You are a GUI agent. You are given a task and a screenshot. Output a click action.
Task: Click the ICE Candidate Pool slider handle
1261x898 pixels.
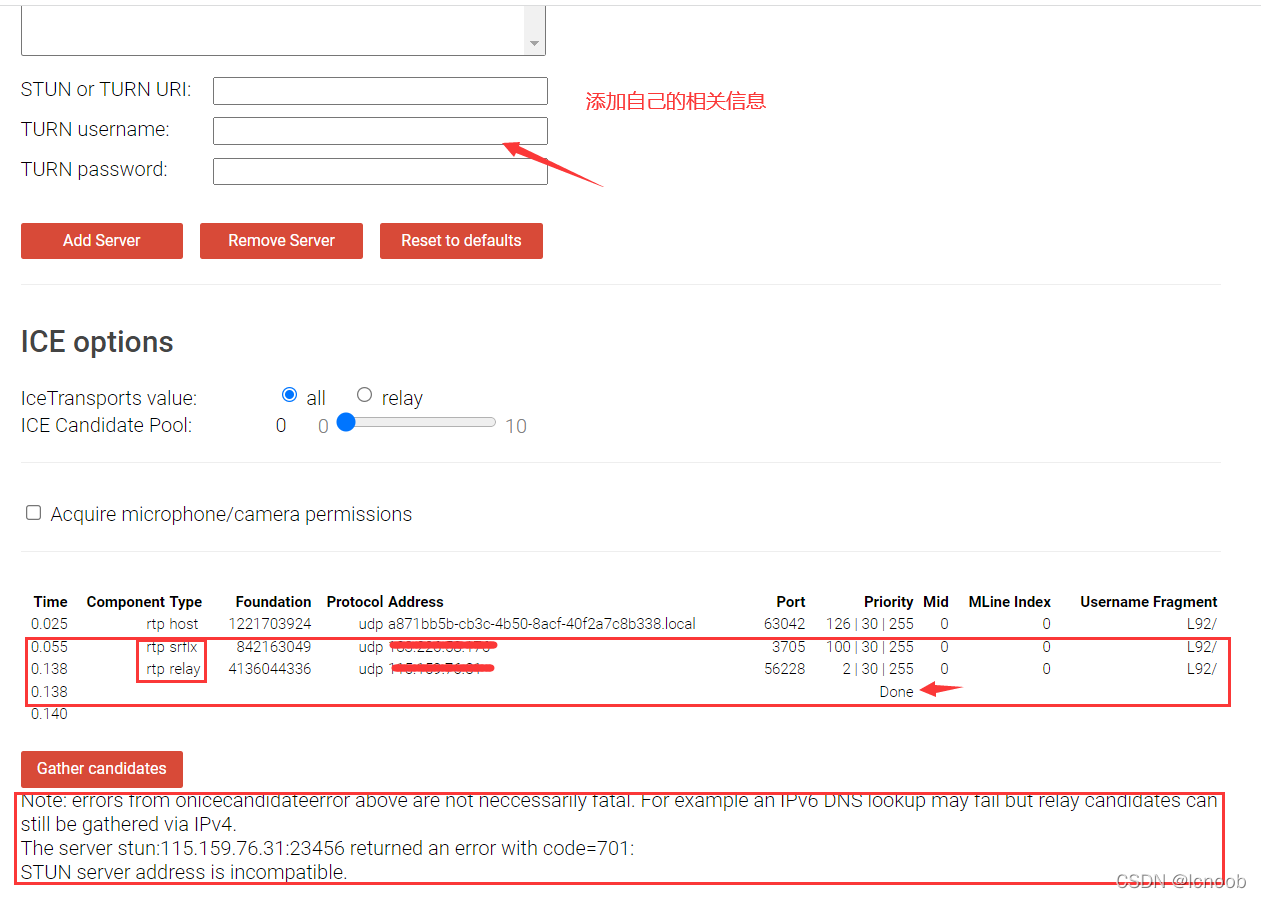click(x=346, y=423)
